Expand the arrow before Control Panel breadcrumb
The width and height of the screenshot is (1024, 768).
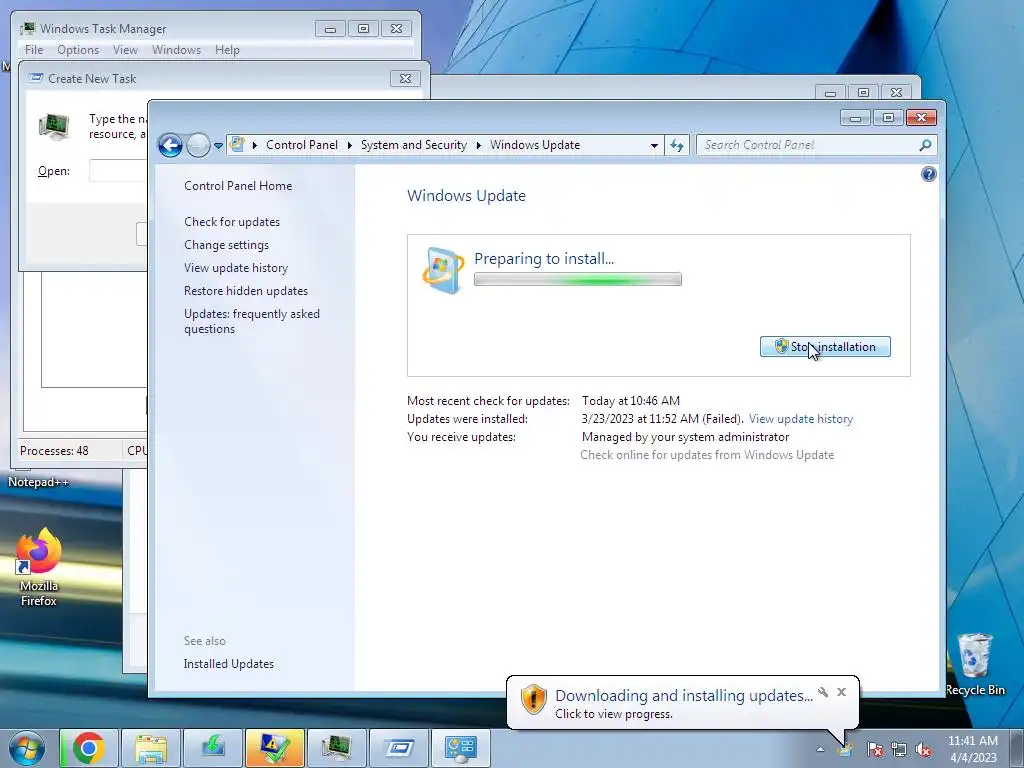point(255,145)
